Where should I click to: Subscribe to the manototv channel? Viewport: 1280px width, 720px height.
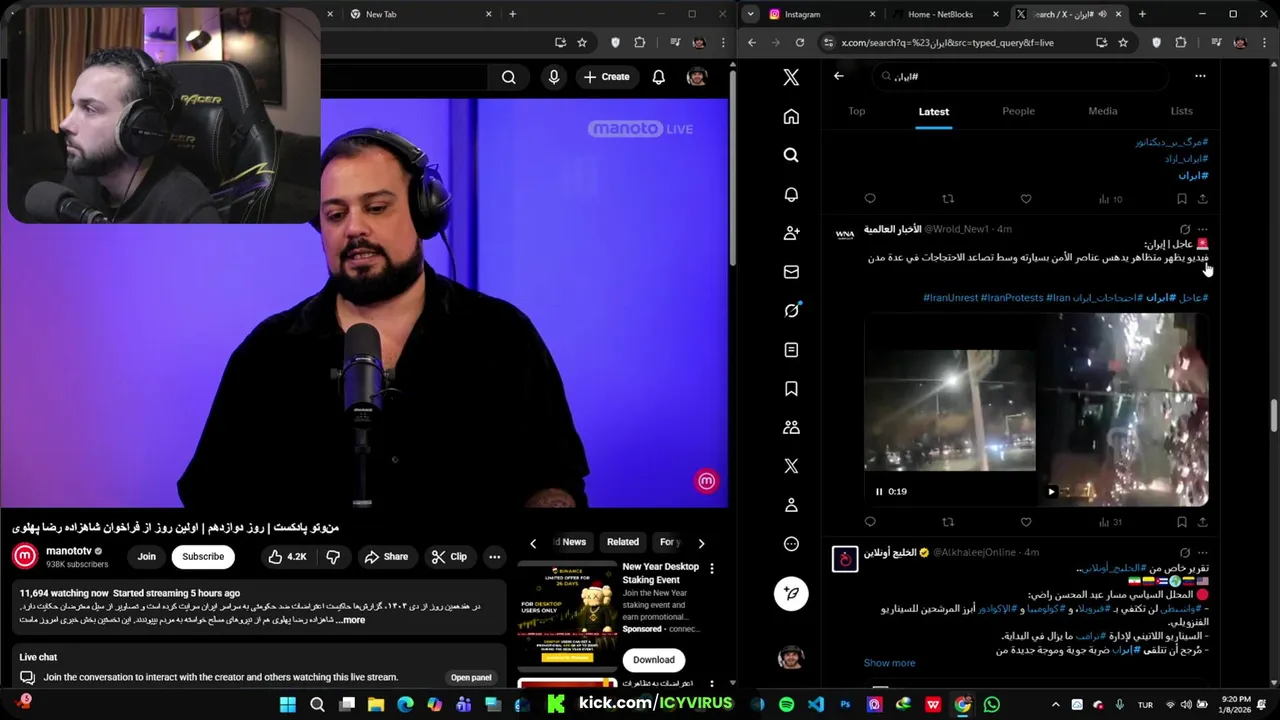coord(203,557)
